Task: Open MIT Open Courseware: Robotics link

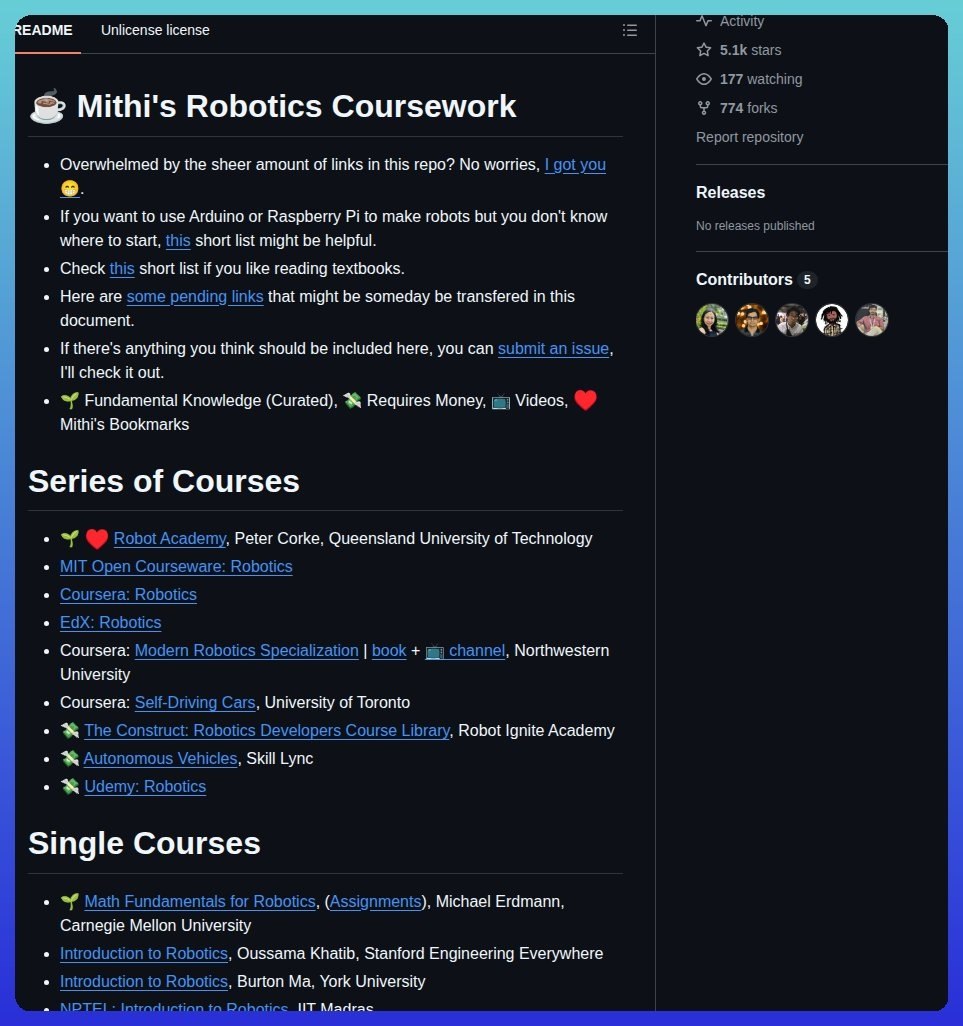Action: (176, 567)
